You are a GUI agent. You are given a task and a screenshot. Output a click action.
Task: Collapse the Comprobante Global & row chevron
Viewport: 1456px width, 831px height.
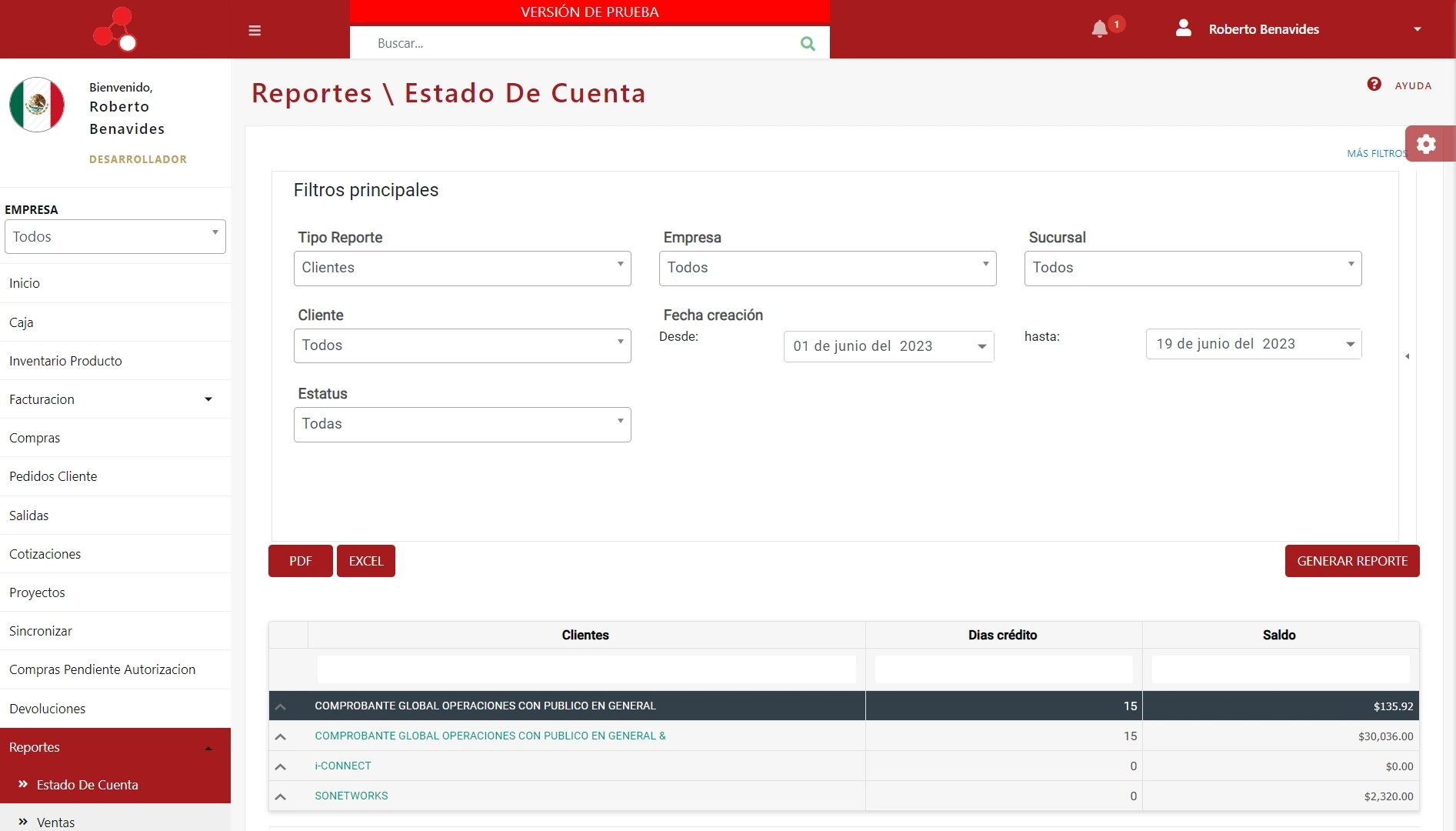click(281, 736)
